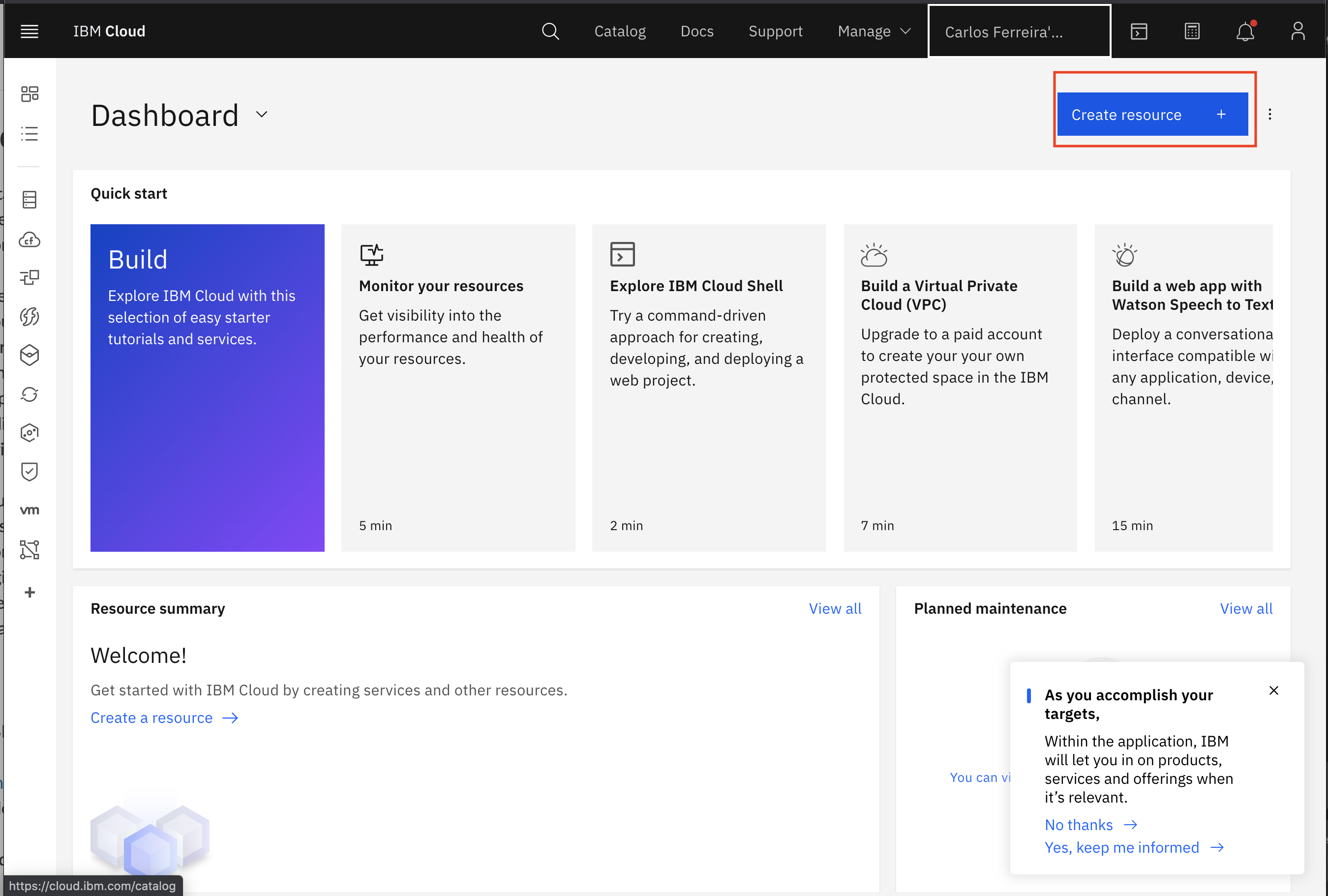This screenshot has height=896, width=1328.
Task: Open the Cloud Foundry icon in sidebar
Action: tap(29, 239)
